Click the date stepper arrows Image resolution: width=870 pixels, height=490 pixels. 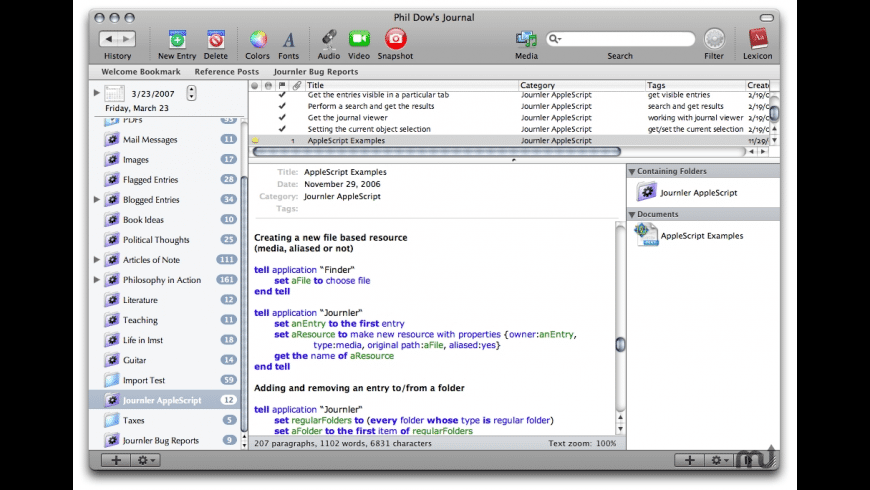coord(191,93)
